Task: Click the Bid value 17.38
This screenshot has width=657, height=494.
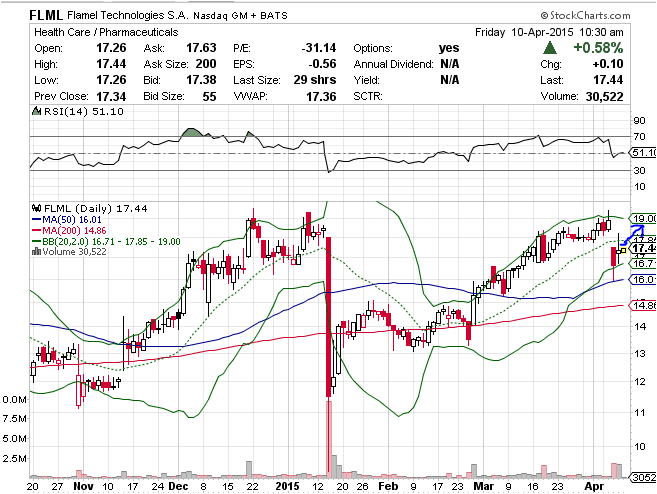Action: 201,80
